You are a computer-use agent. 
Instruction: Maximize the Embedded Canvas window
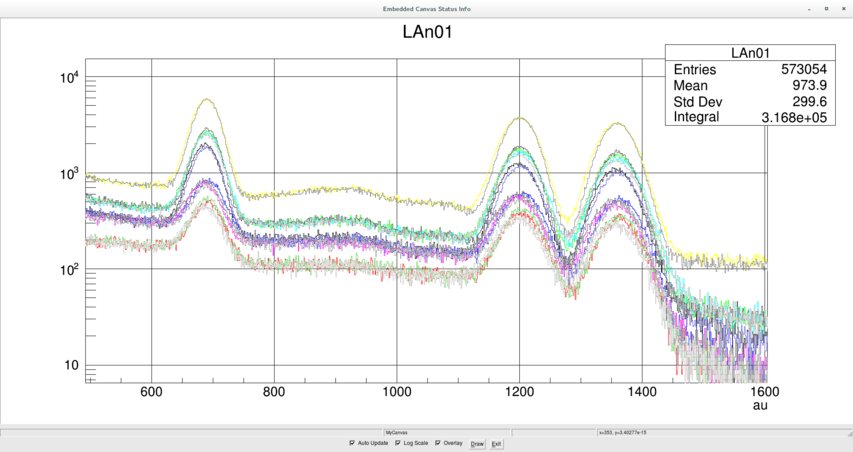[x=826, y=9]
